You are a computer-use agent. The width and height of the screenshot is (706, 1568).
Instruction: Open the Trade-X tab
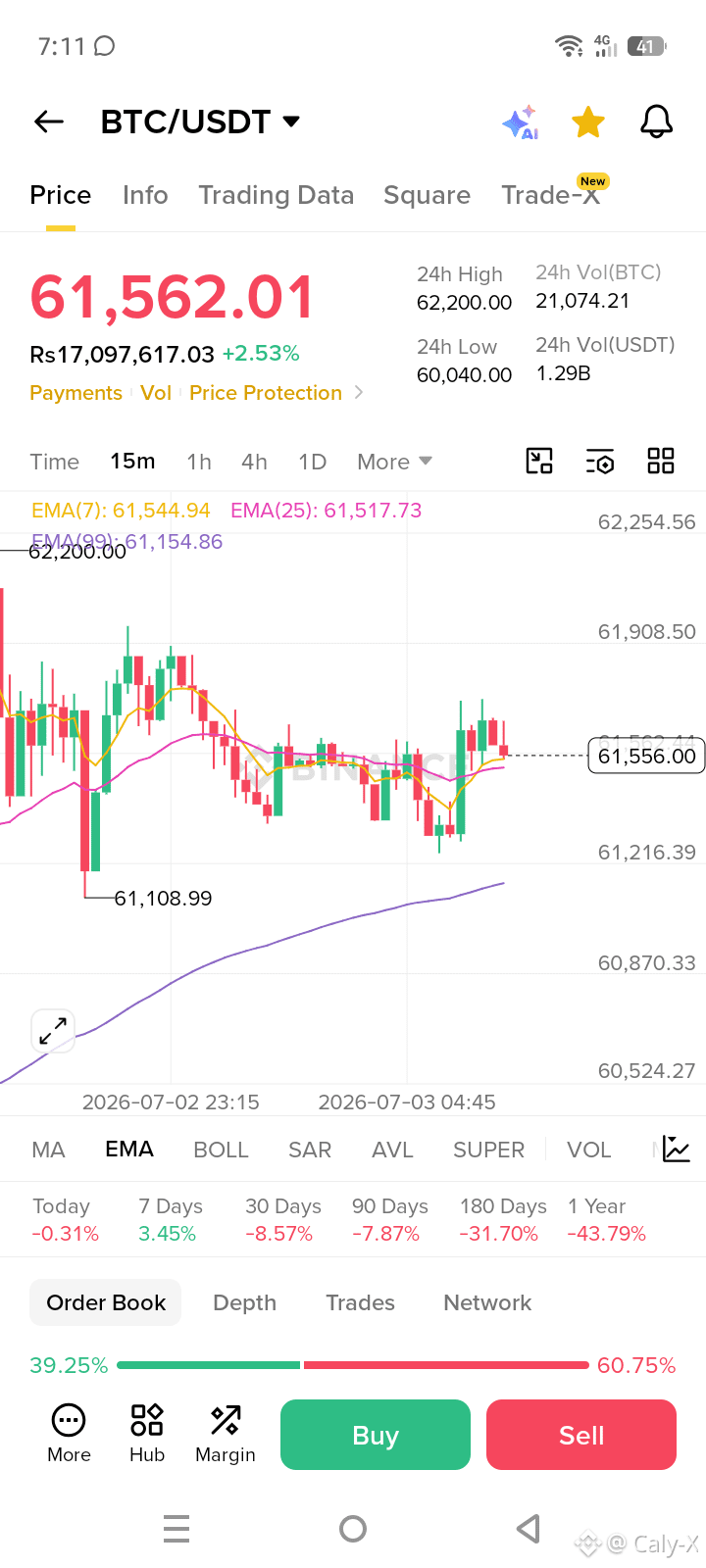click(551, 195)
